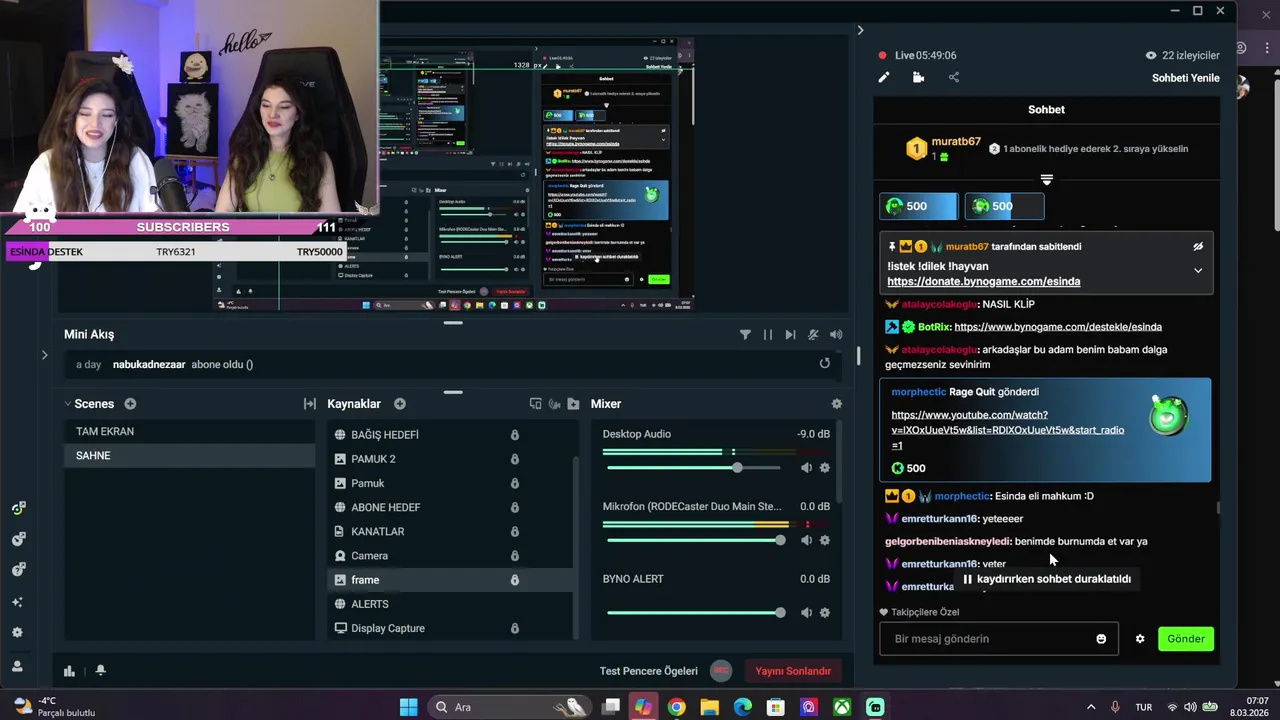Viewport: 1280px width, 720px height.
Task: Click Sohbeti Yenile
Action: coord(1186,78)
